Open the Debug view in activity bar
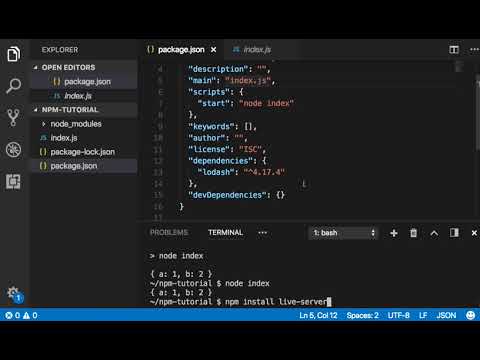Viewport: 480px width, 360px height. (13, 149)
